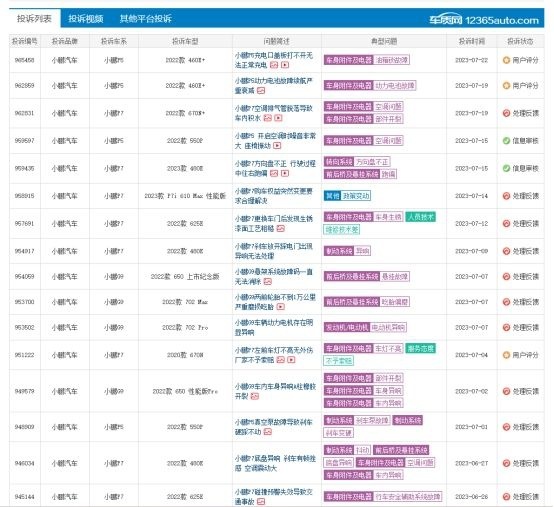The height and width of the screenshot is (507, 554).
Task: Play video icon in complaint 959435 row
Action: tap(285, 173)
